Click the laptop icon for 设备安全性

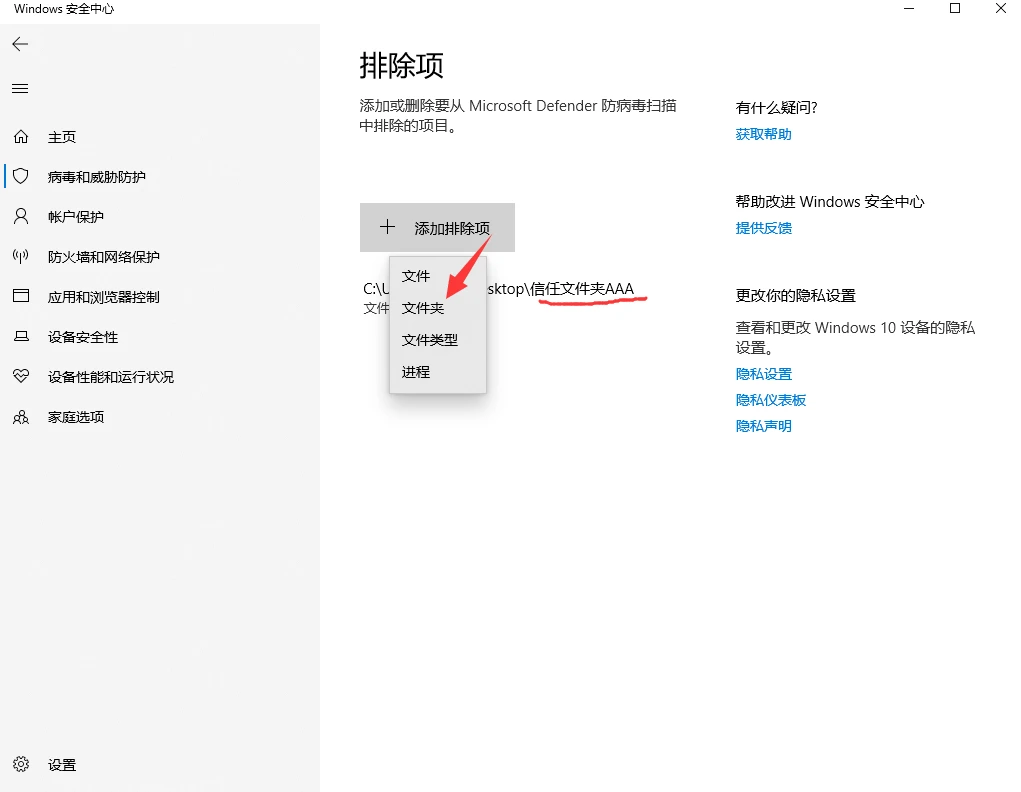click(21, 337)
